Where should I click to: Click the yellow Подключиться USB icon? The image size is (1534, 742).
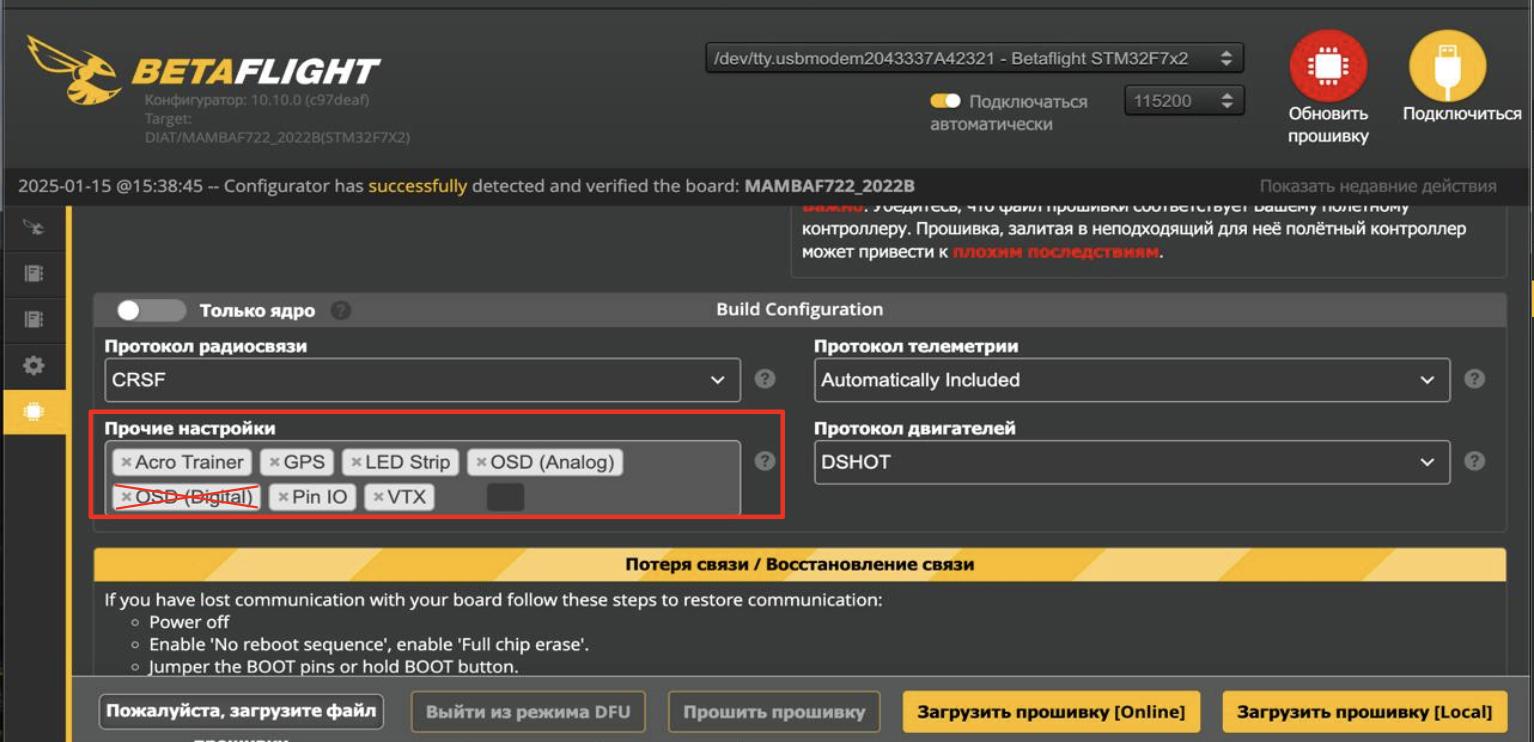1447,66
